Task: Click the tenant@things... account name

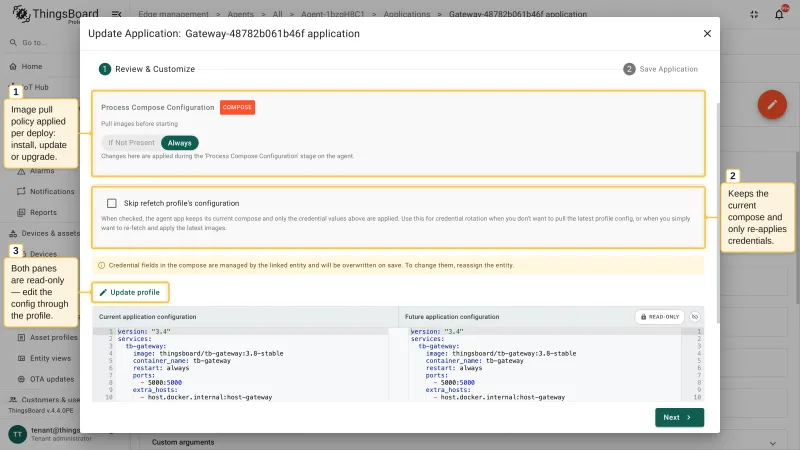Action: [55, 430]
